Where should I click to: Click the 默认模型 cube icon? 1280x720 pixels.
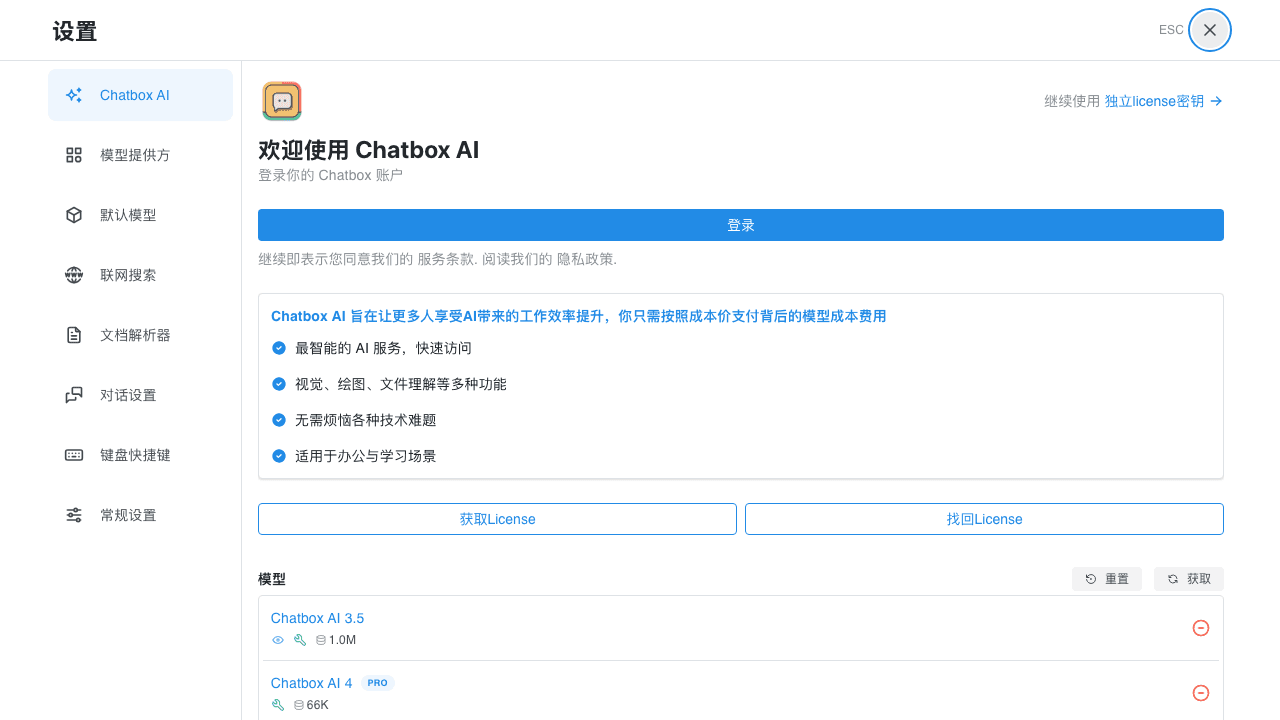(x=73, y=214)
